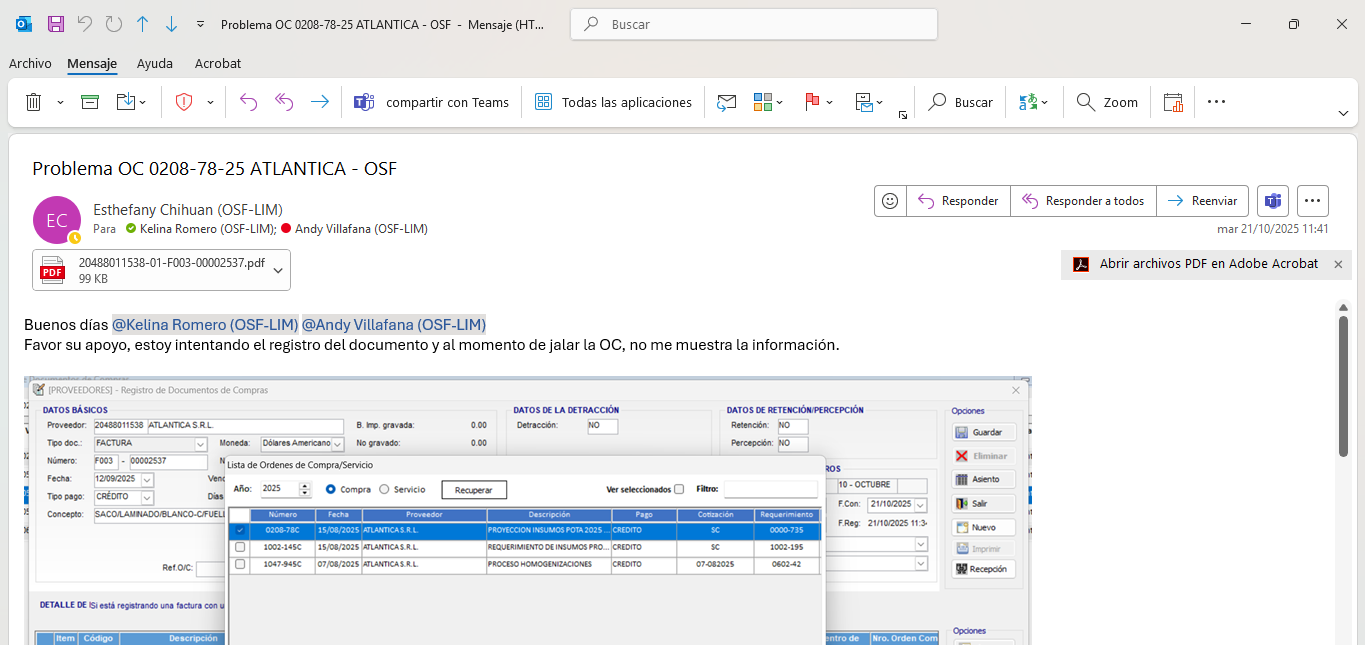
Task: Click the Share to Teams ribbon icon
Action: [363, 102]
